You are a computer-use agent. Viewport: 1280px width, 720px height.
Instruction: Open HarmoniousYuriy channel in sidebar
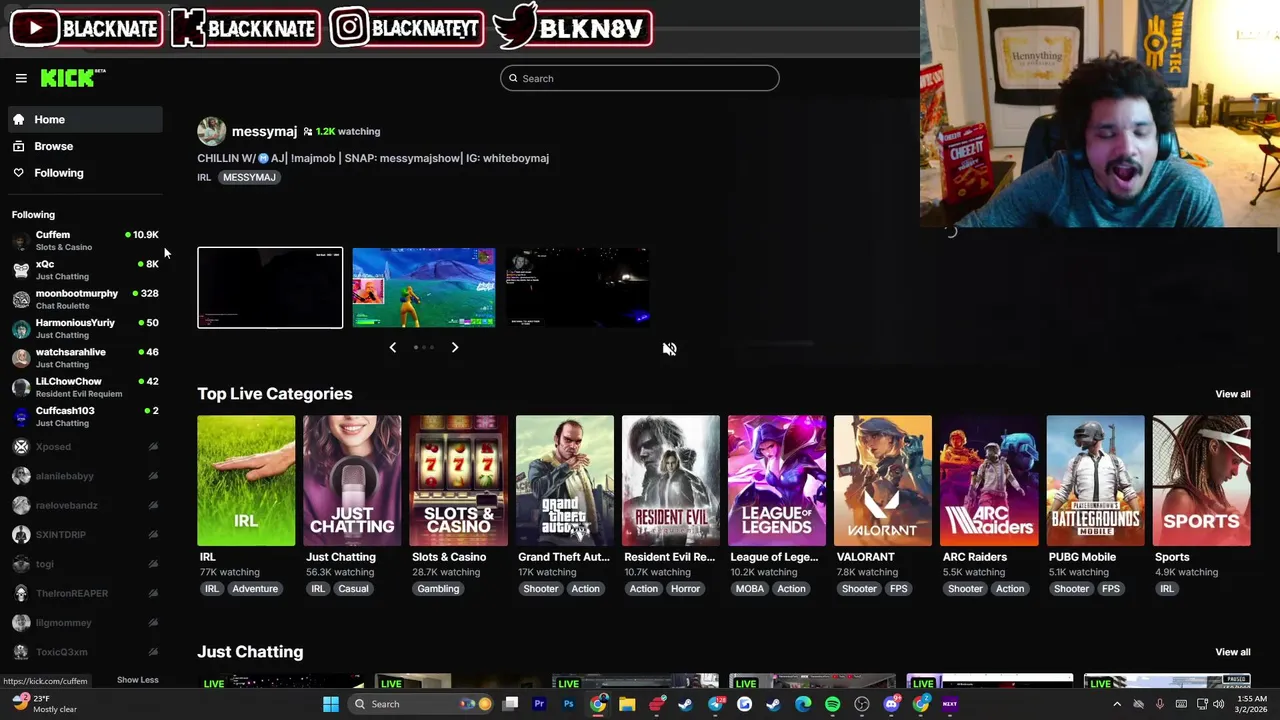point(86,328)
